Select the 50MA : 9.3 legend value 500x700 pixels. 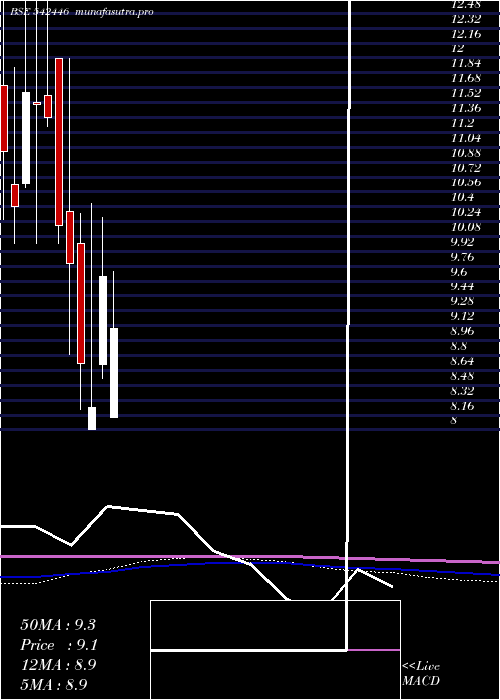pos(58,625)
